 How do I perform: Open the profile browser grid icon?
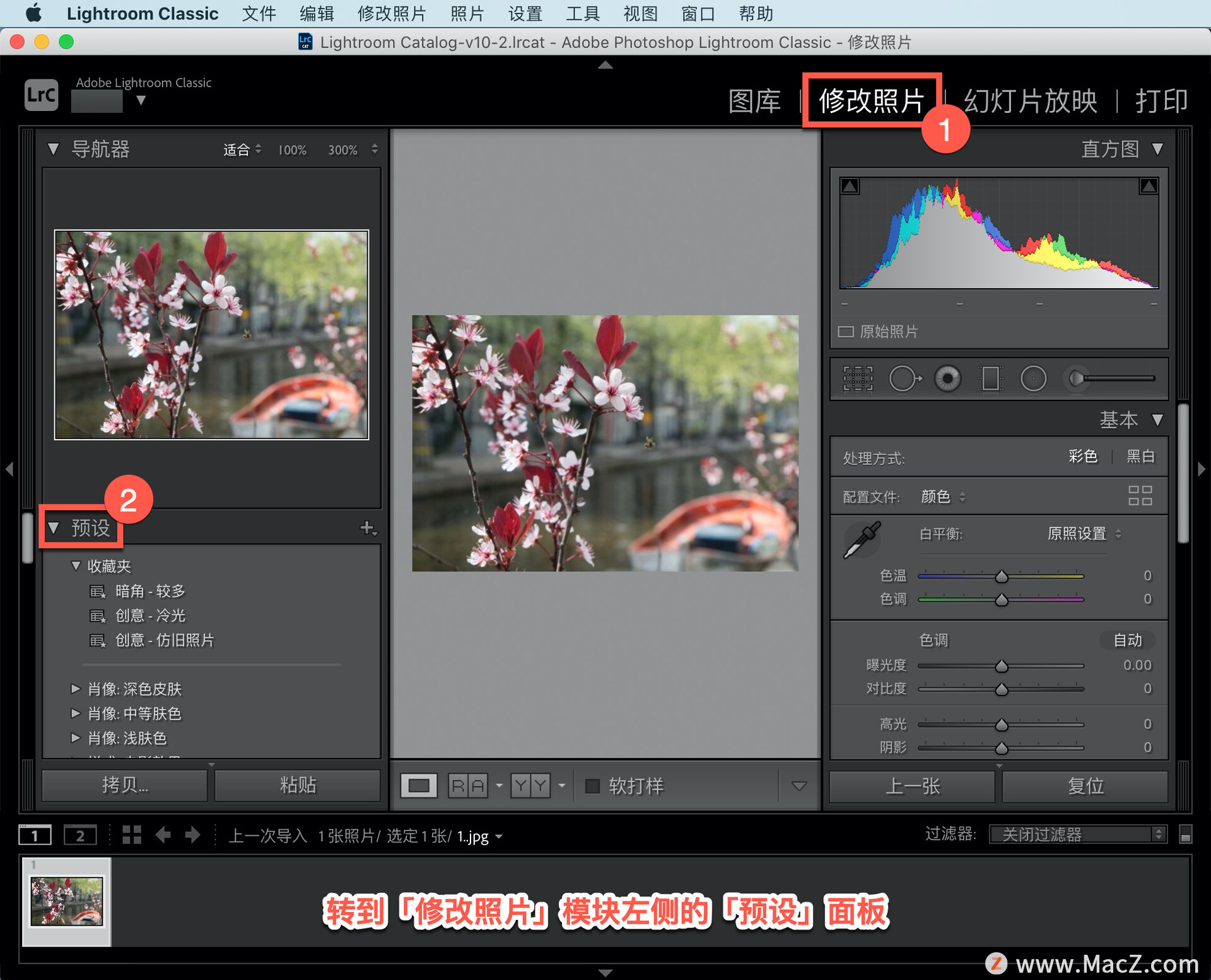tap(1140, 495)
